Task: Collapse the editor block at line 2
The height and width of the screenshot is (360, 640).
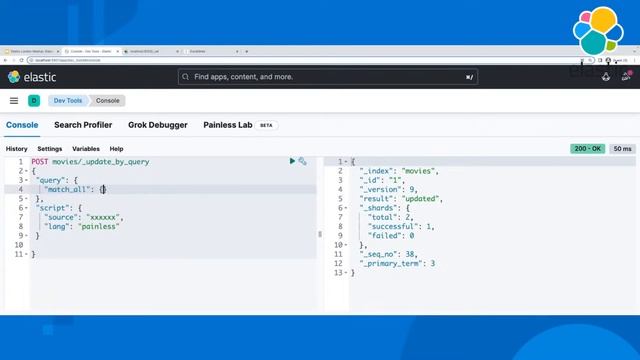Action: [27, 171]
